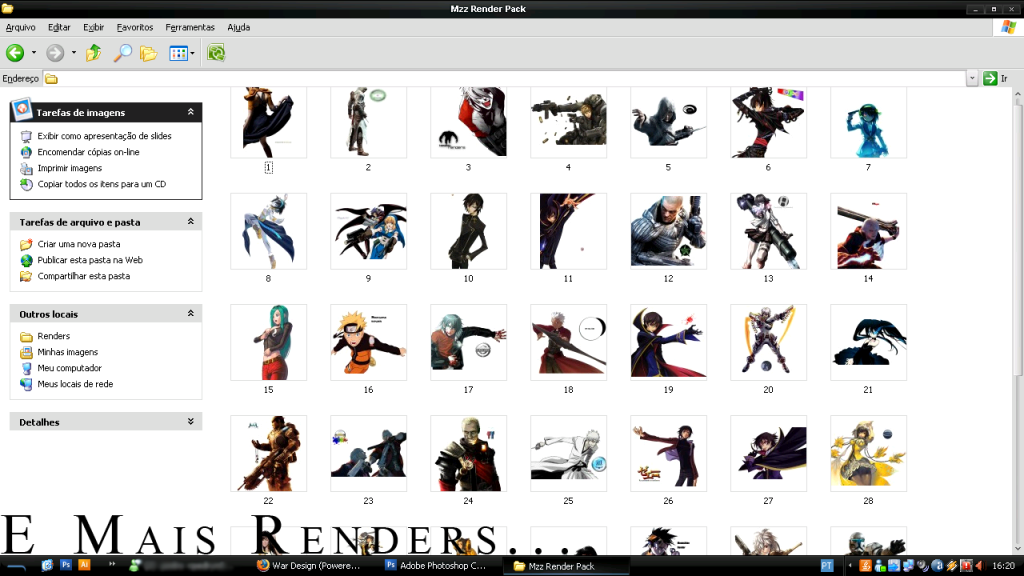
Task: Click the PT language indicator
Action: point(827,566)
